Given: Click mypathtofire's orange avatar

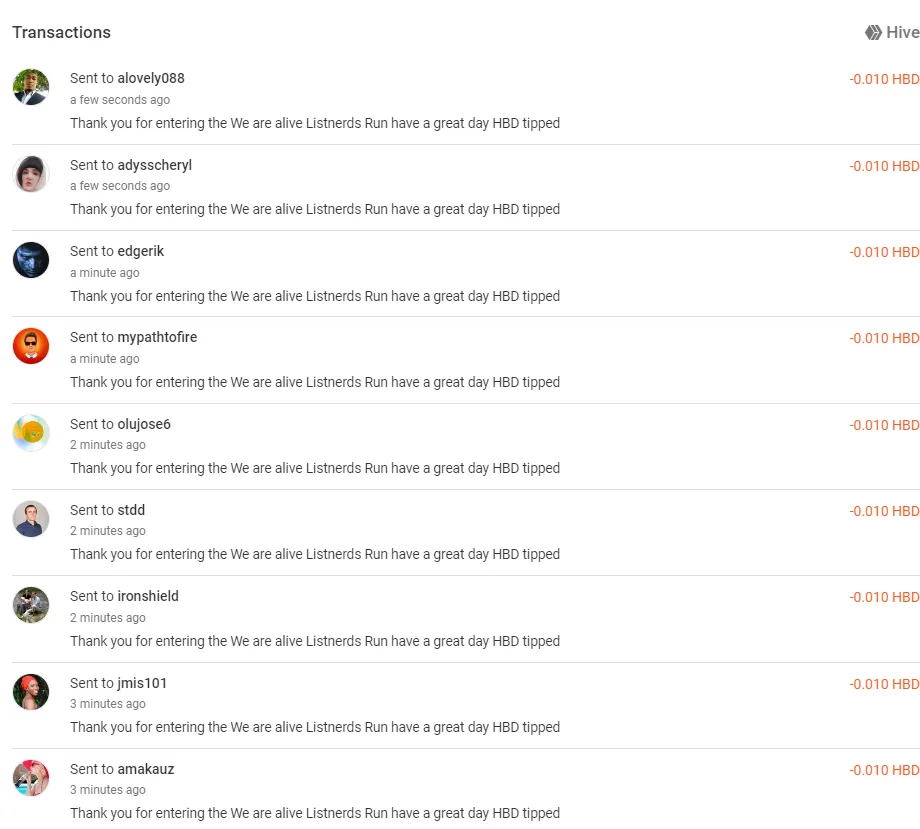Looking at the screenshot, I should [x=31, y=346].
